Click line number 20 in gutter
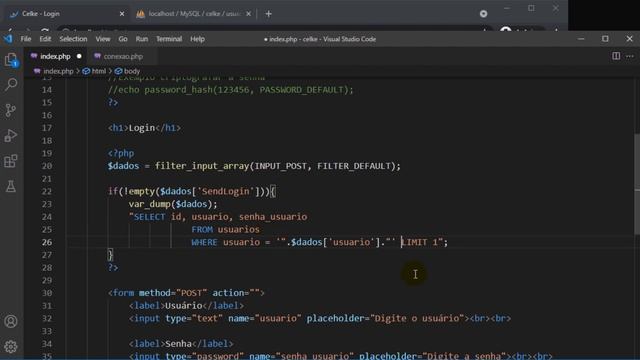Viewport: 640px width, 360px height. click(x=47, y=166)
